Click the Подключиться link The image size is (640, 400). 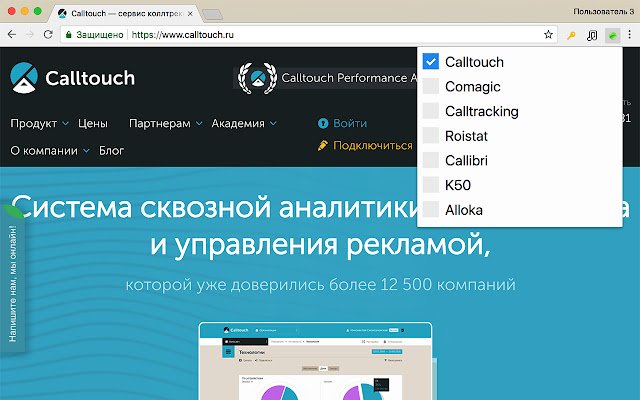tap(373, 146)
